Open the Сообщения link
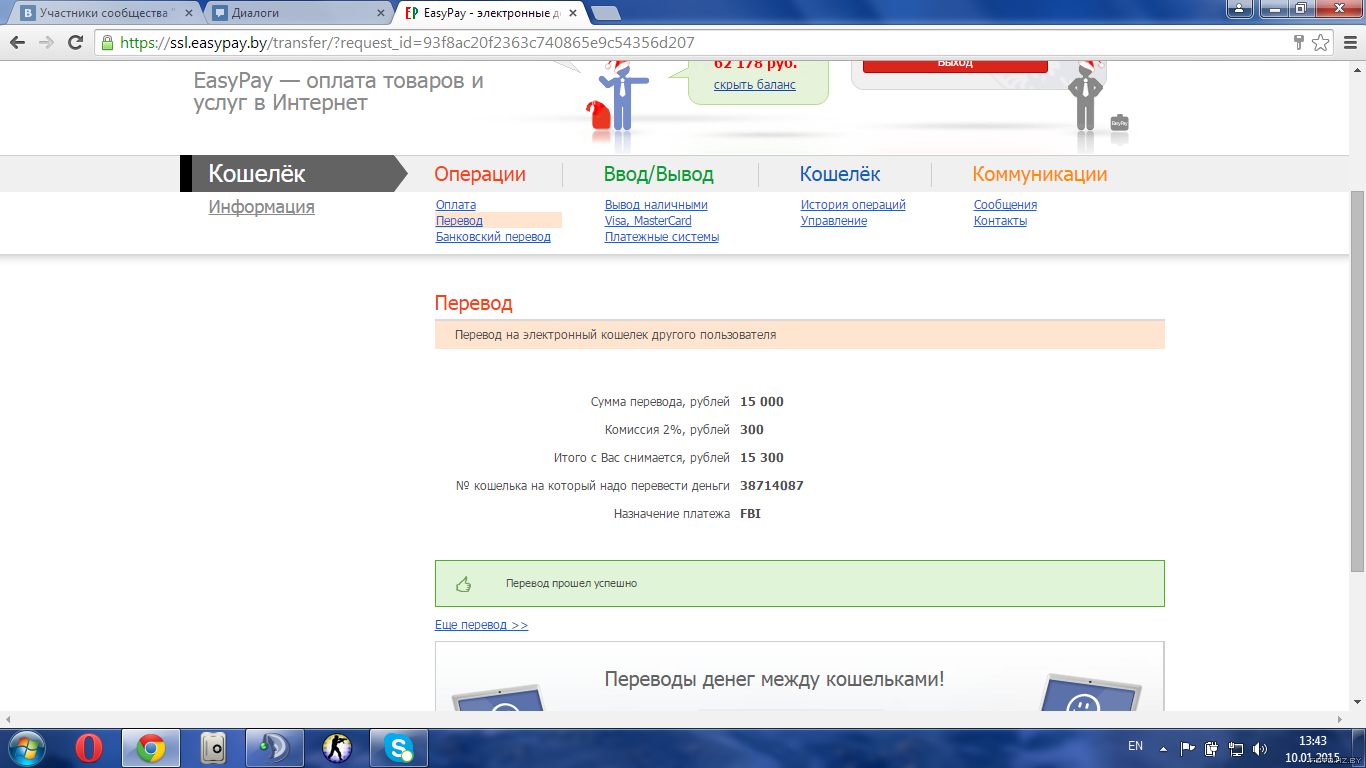The height and width of the screenshot is (768, 1366). (x=1005, y=205)
